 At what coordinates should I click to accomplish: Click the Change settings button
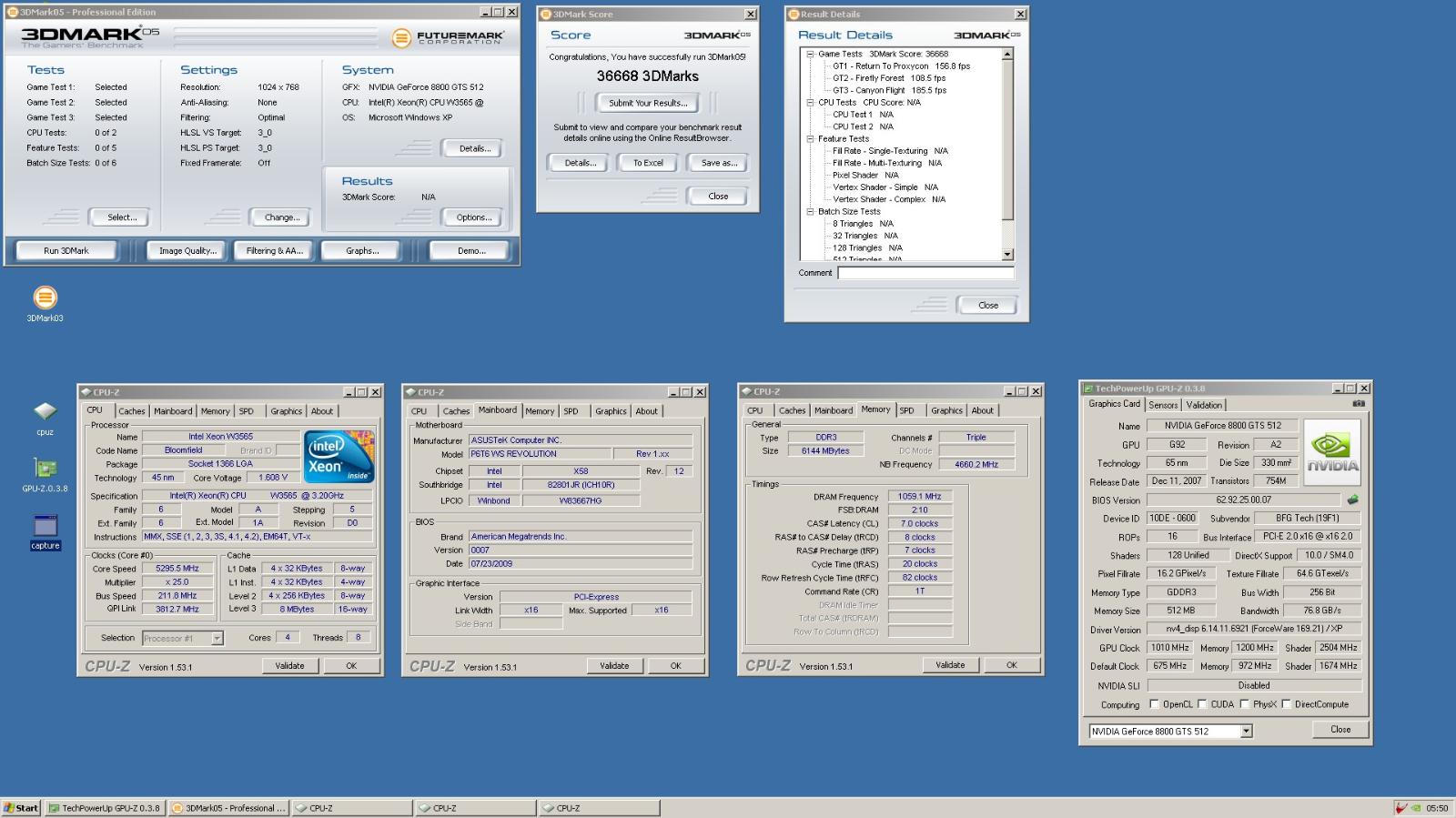point(282,217)
